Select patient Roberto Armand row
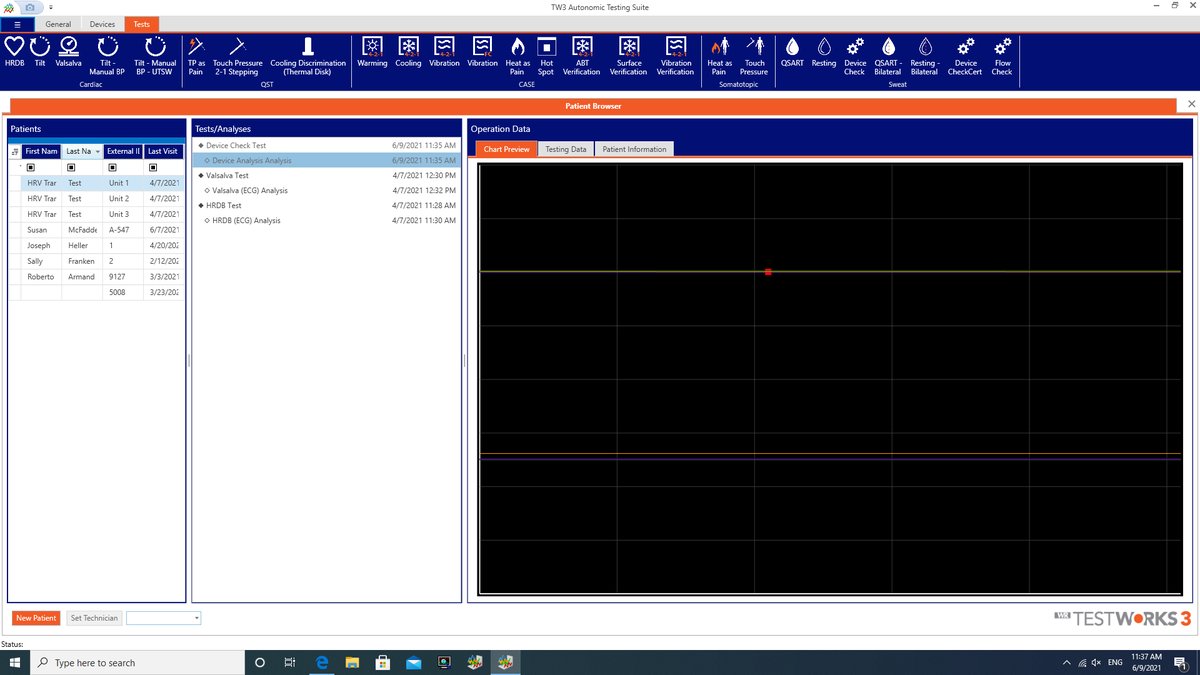The width and height of the screenshot is (1200, 675). coord(97,277)
